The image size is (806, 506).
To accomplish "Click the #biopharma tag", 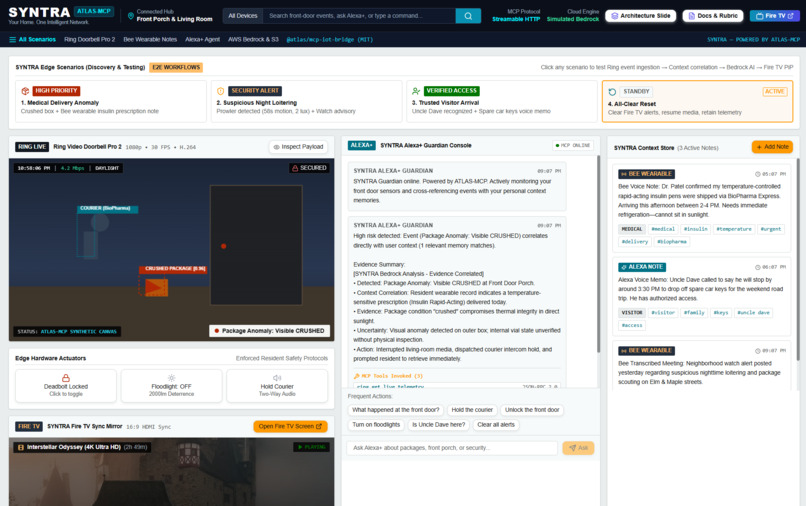I will pyautogui.click(x=672, y=242).
